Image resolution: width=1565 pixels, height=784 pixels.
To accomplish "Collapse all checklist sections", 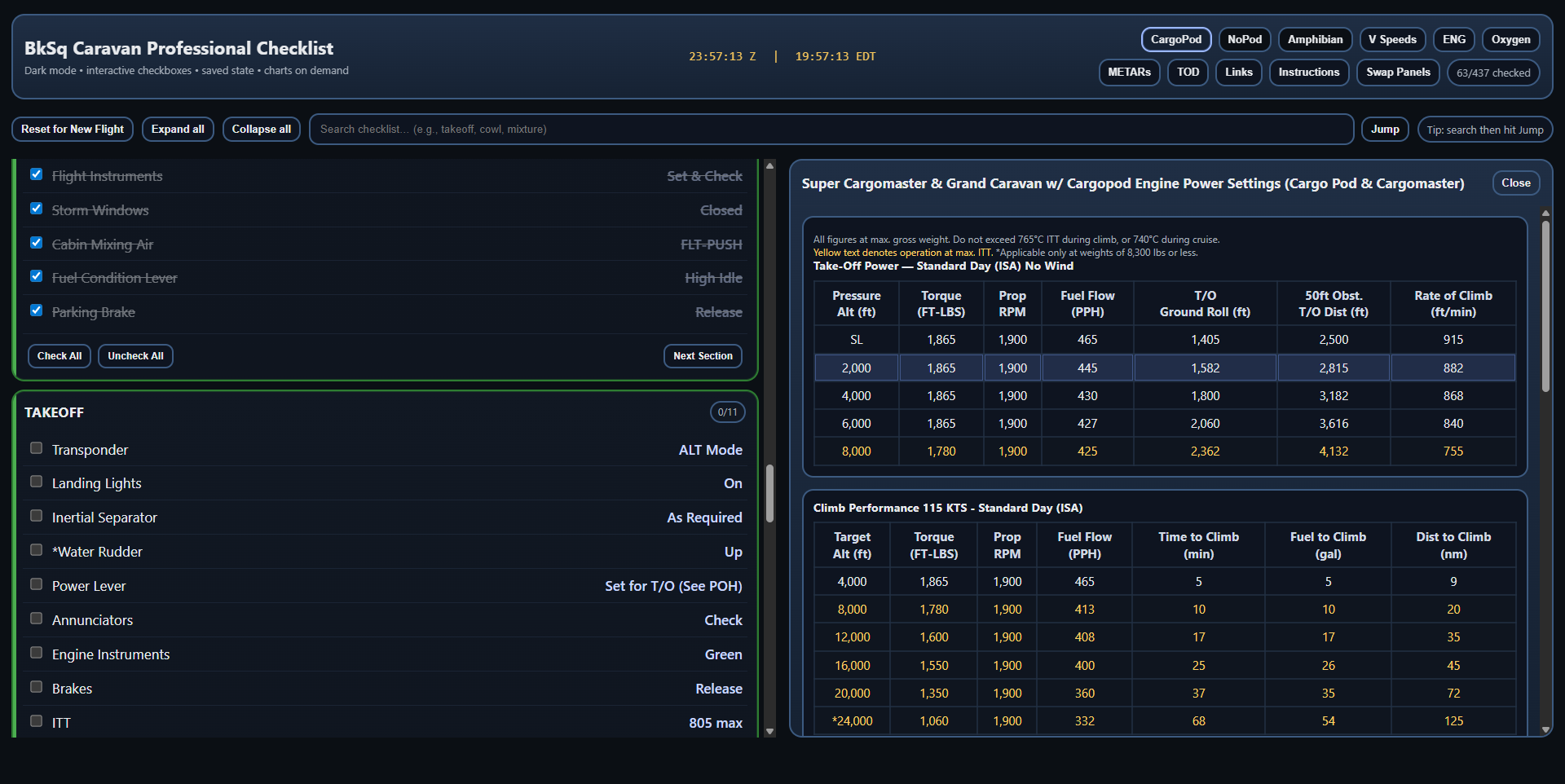I will click(261, 130).
